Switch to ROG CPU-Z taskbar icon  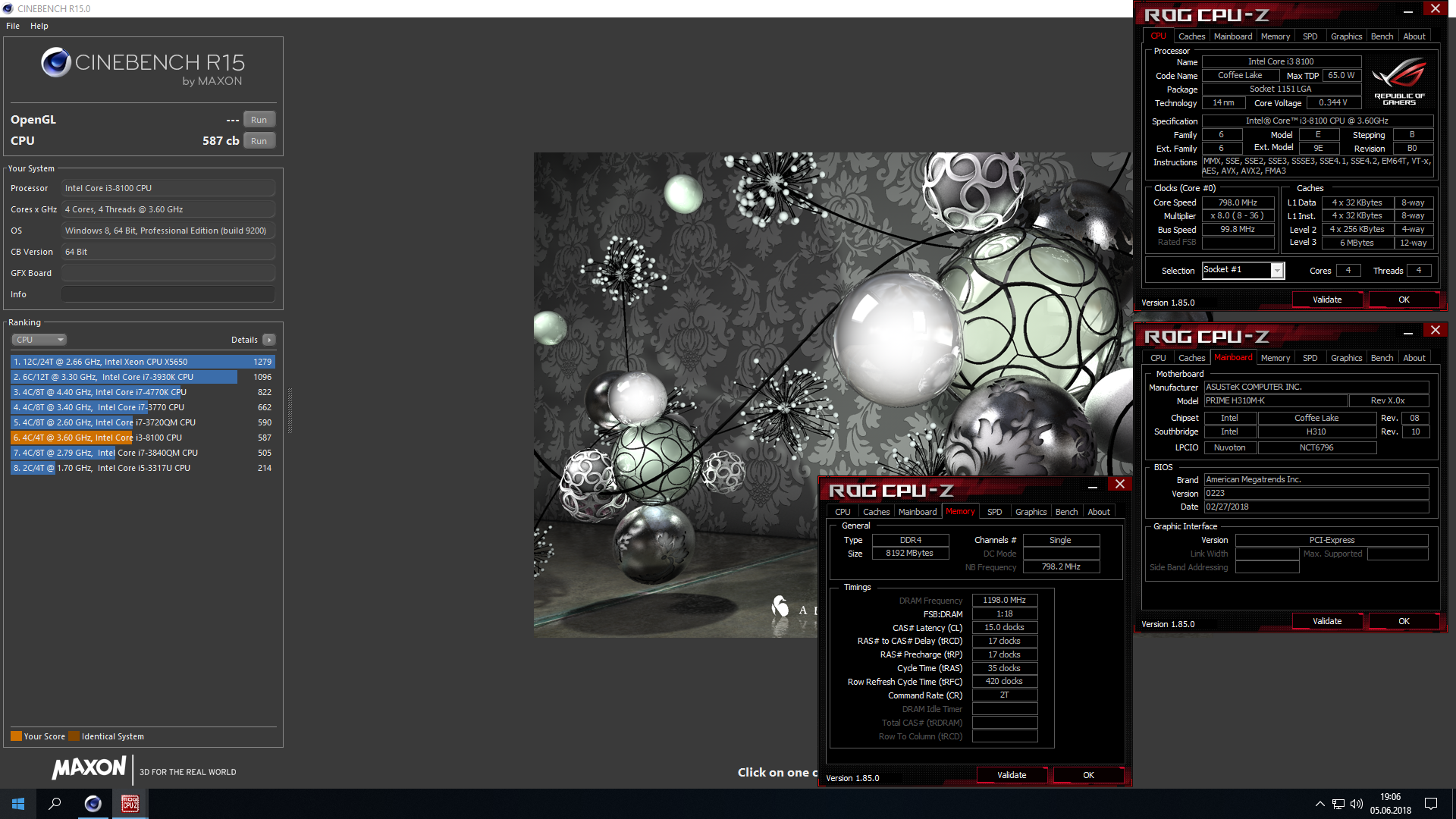point(130,804)
